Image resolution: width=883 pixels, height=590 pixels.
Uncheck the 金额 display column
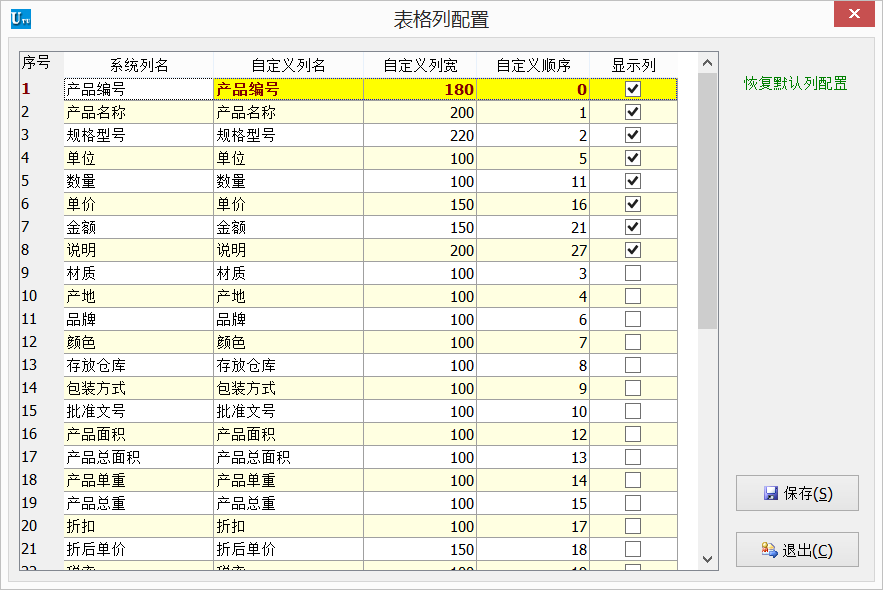[634, 226]
